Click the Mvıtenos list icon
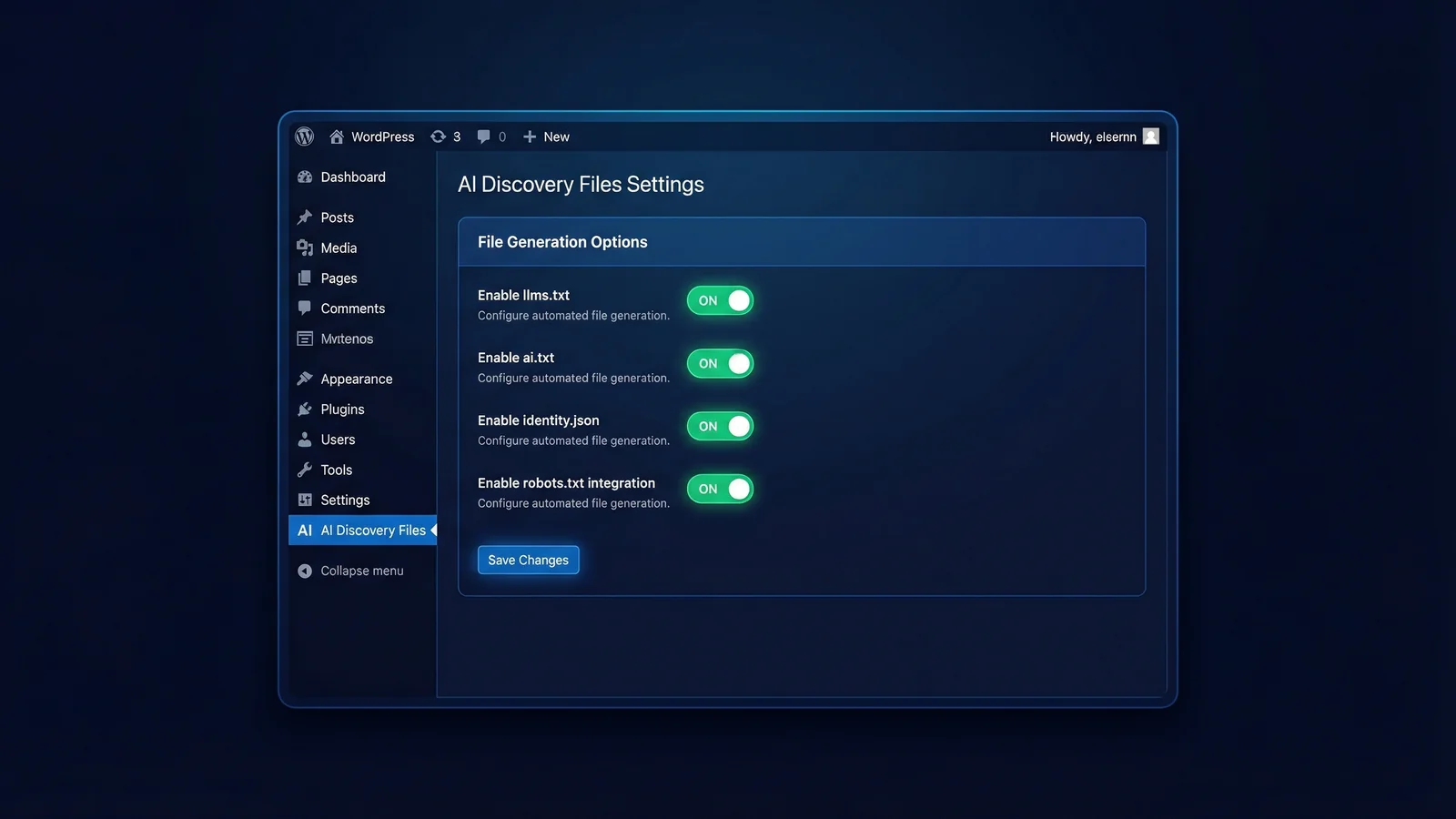1456x819 pixels. (x=305, y=339)
